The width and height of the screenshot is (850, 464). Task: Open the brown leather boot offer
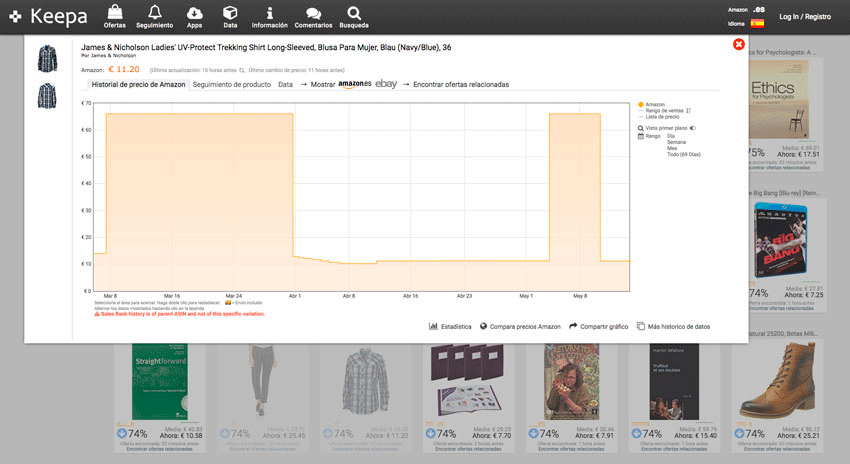pos(777,382)
